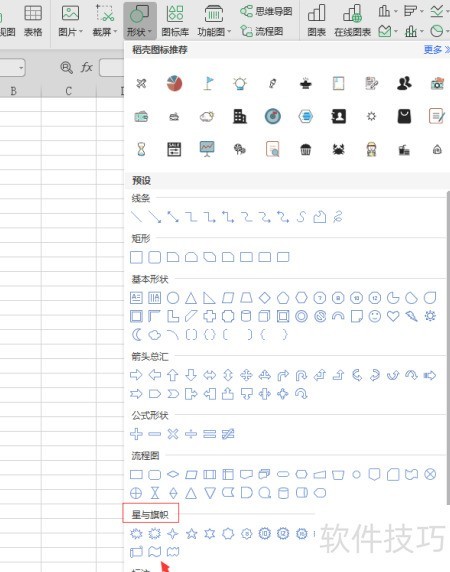Open 在线图表 online charts
The image size is (450, 572).
(x=352, y=21)
